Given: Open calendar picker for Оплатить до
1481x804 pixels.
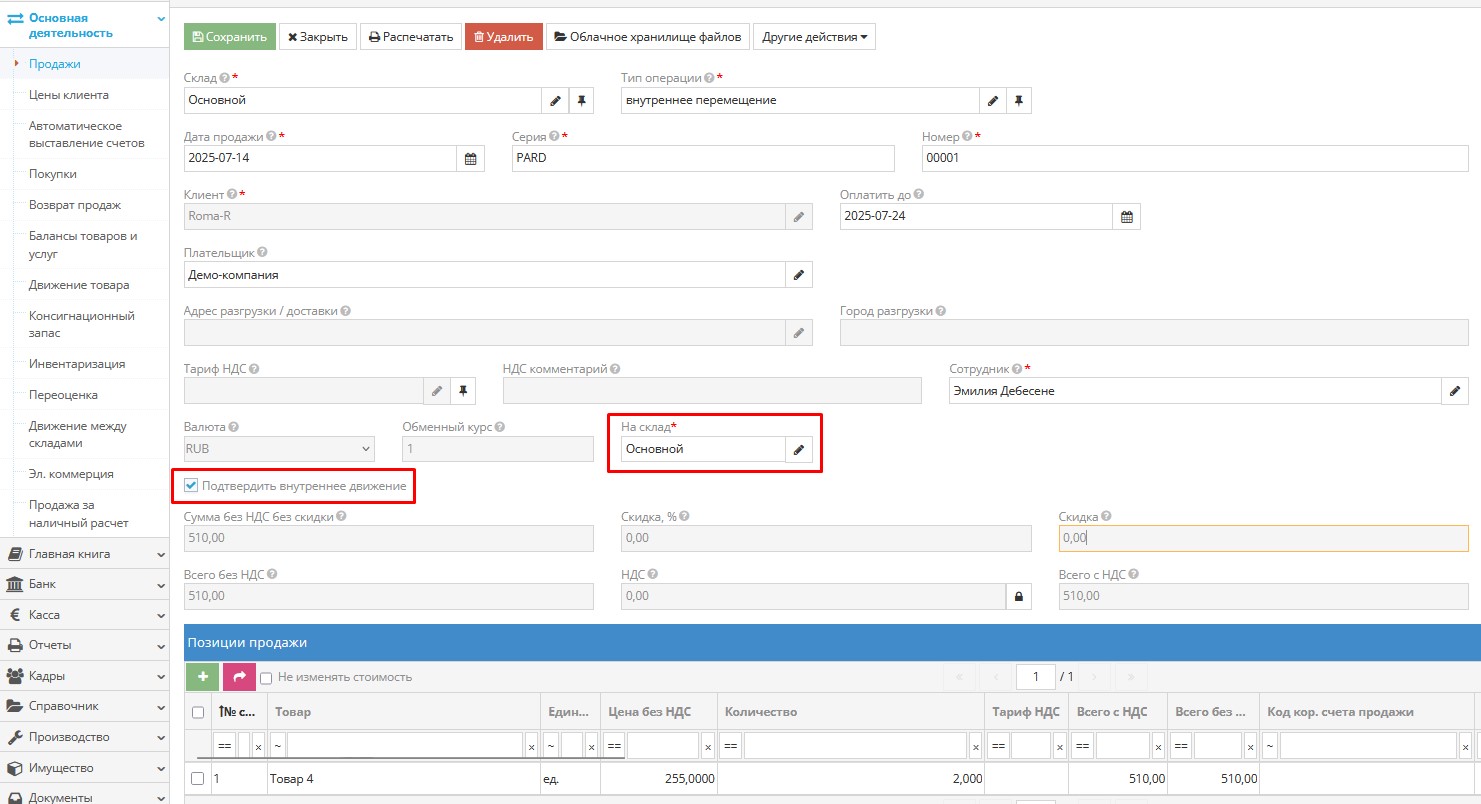Looking at the screenshot, I should click(1127, 217).
